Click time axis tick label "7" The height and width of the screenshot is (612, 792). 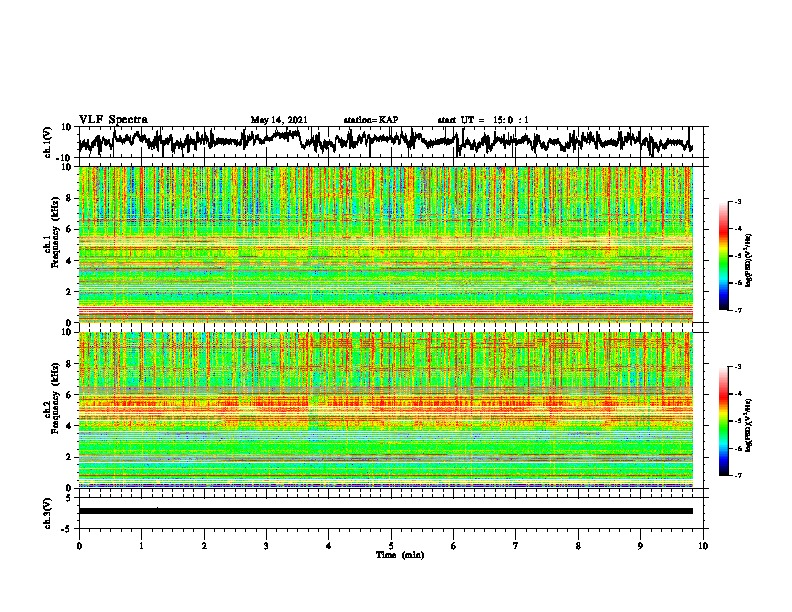coord(516,546)
